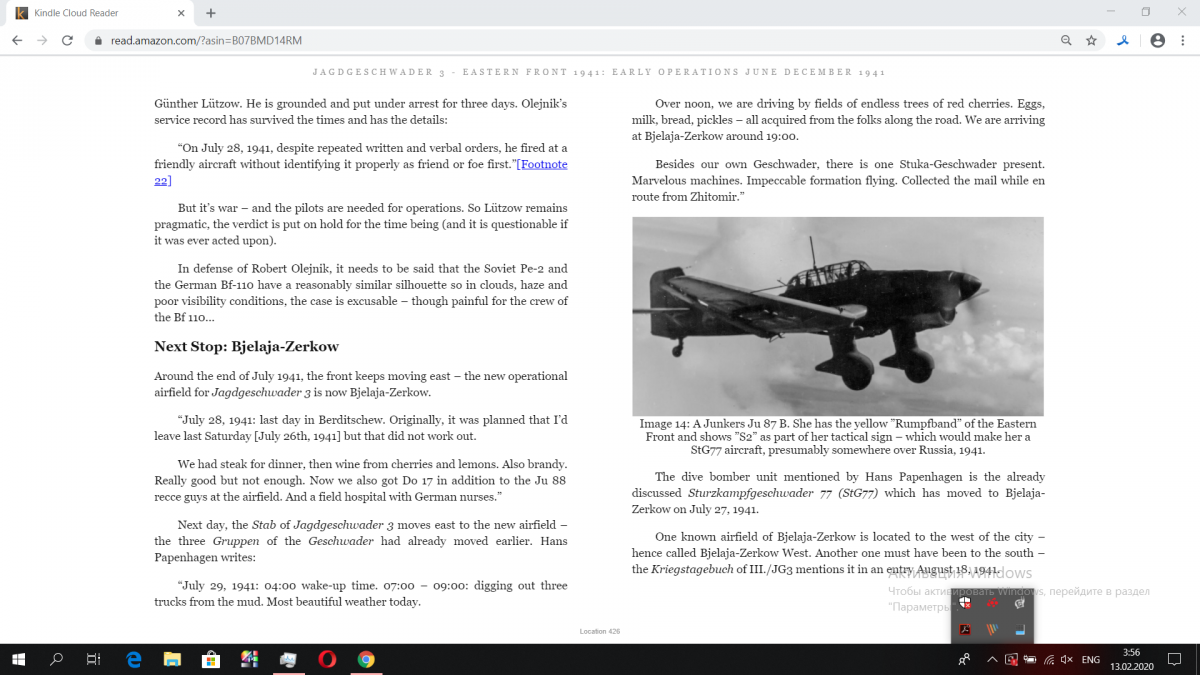Switch the ENG input language indicator
1200x675 pixels.
point(1091,659)
